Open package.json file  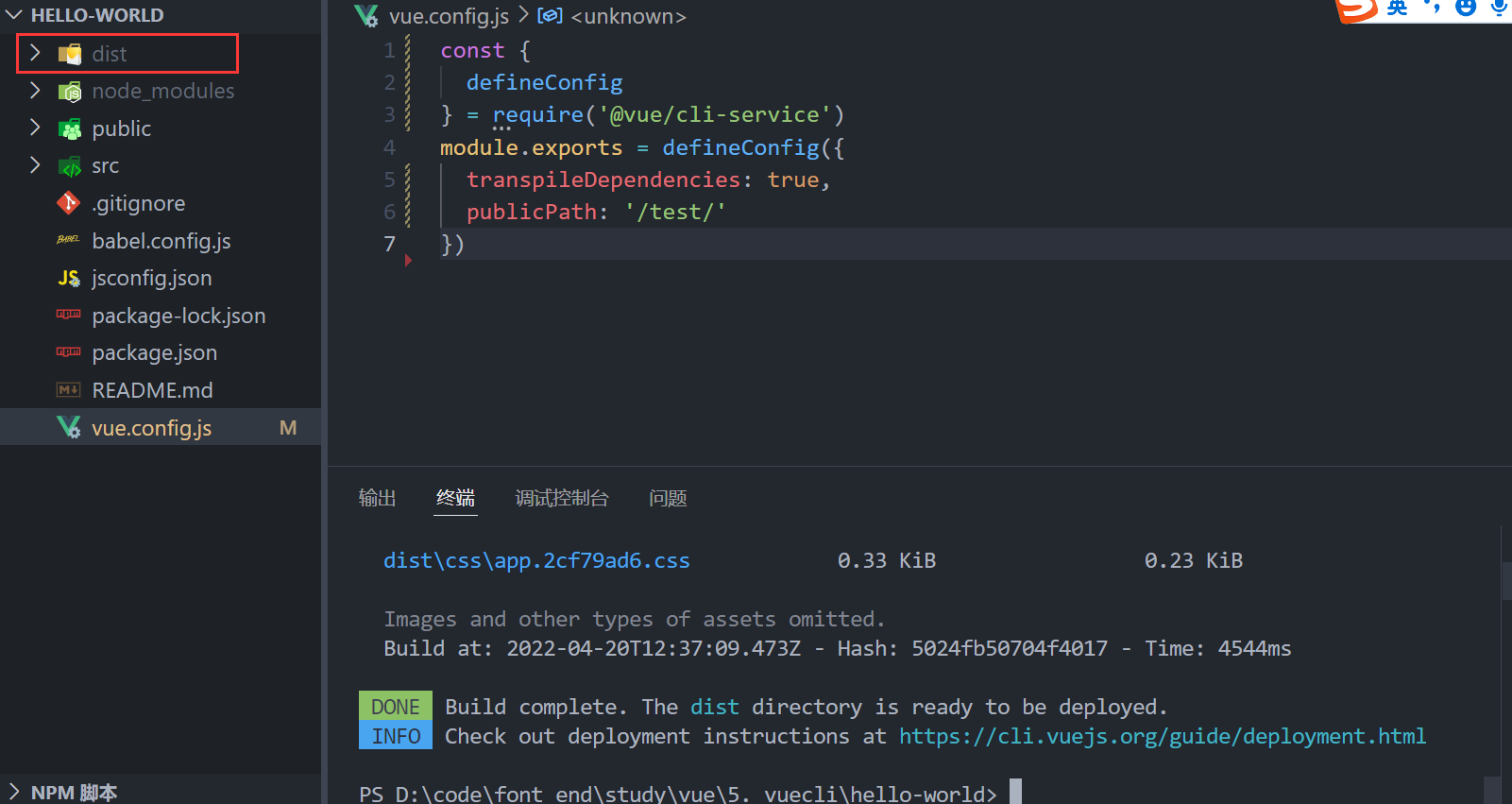pos(155,352)
